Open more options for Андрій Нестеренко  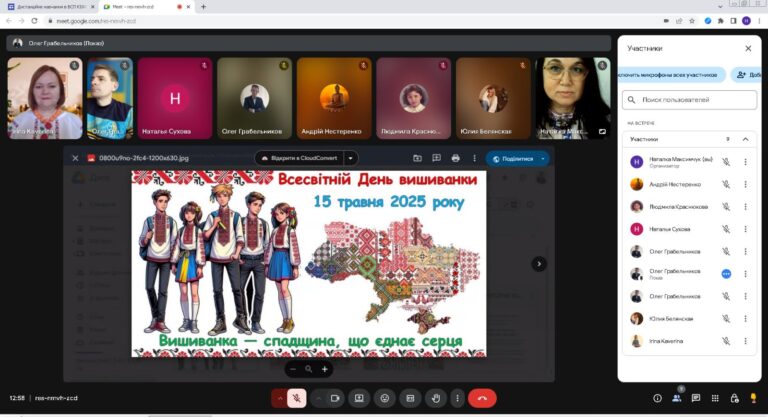click(x=745, y=184)
